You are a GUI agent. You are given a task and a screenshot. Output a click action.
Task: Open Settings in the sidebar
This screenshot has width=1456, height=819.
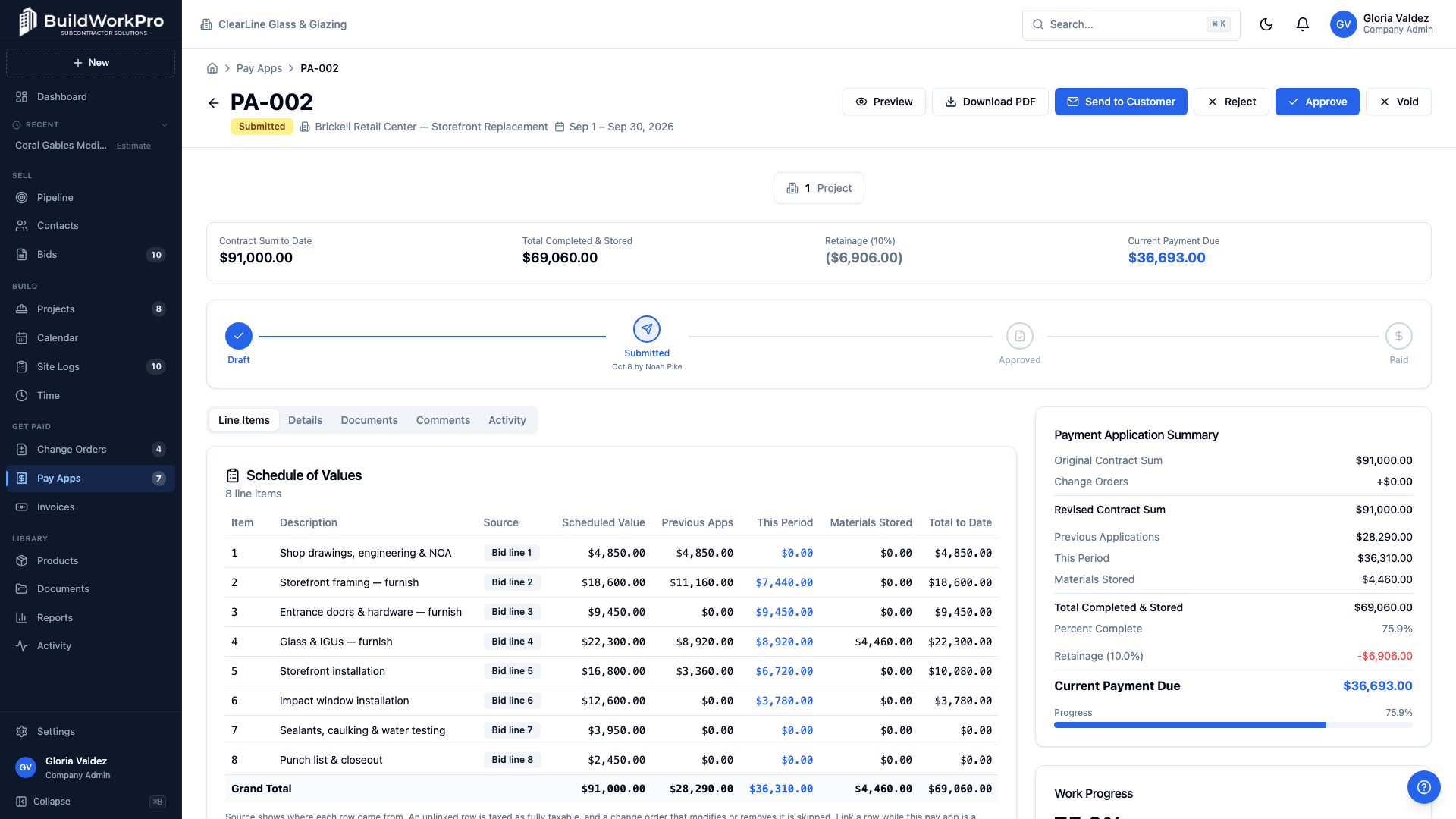90,732
